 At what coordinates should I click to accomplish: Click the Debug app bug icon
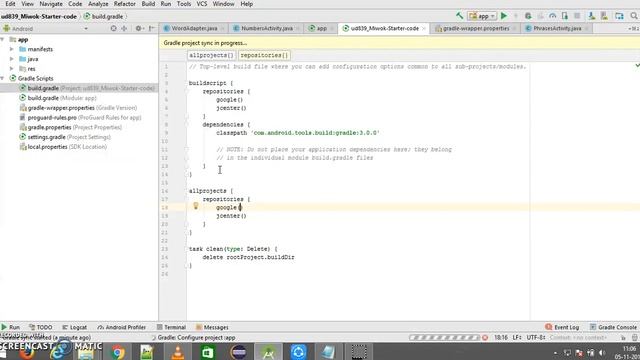pos(528,16)
